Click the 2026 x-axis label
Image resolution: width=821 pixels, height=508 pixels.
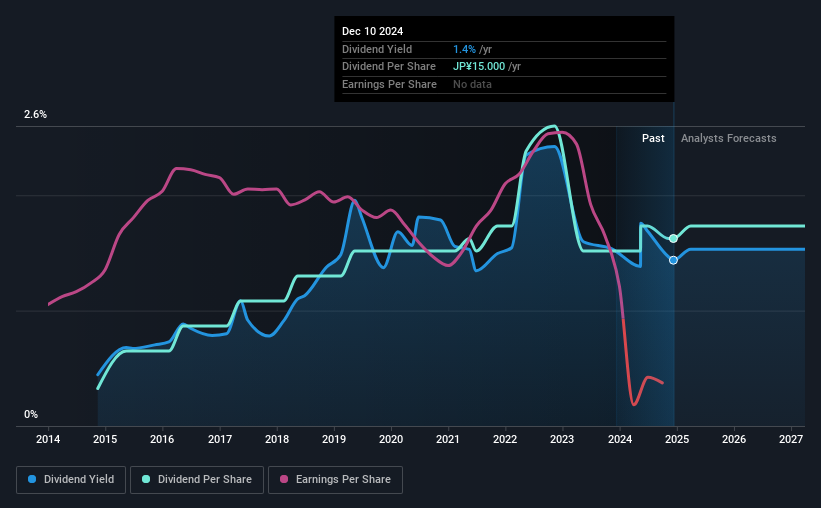tap(734, 439)
